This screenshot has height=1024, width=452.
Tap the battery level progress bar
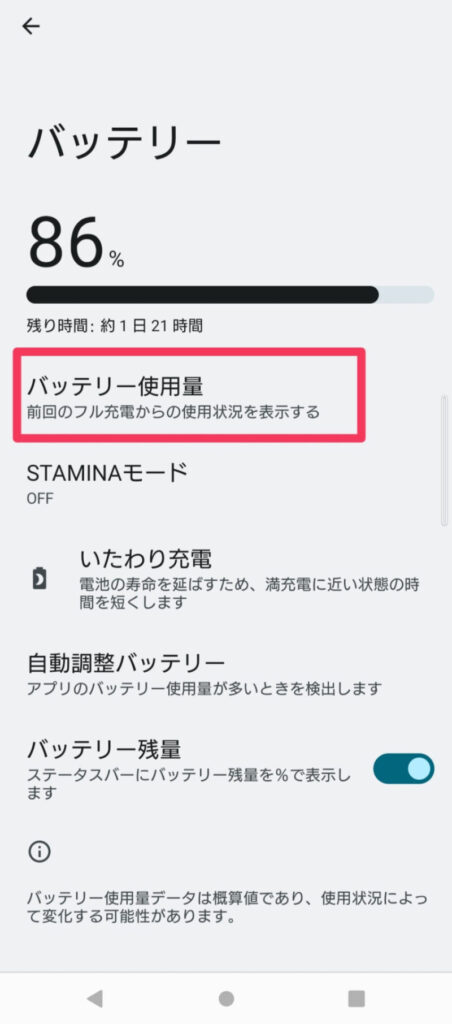point(230,295)
